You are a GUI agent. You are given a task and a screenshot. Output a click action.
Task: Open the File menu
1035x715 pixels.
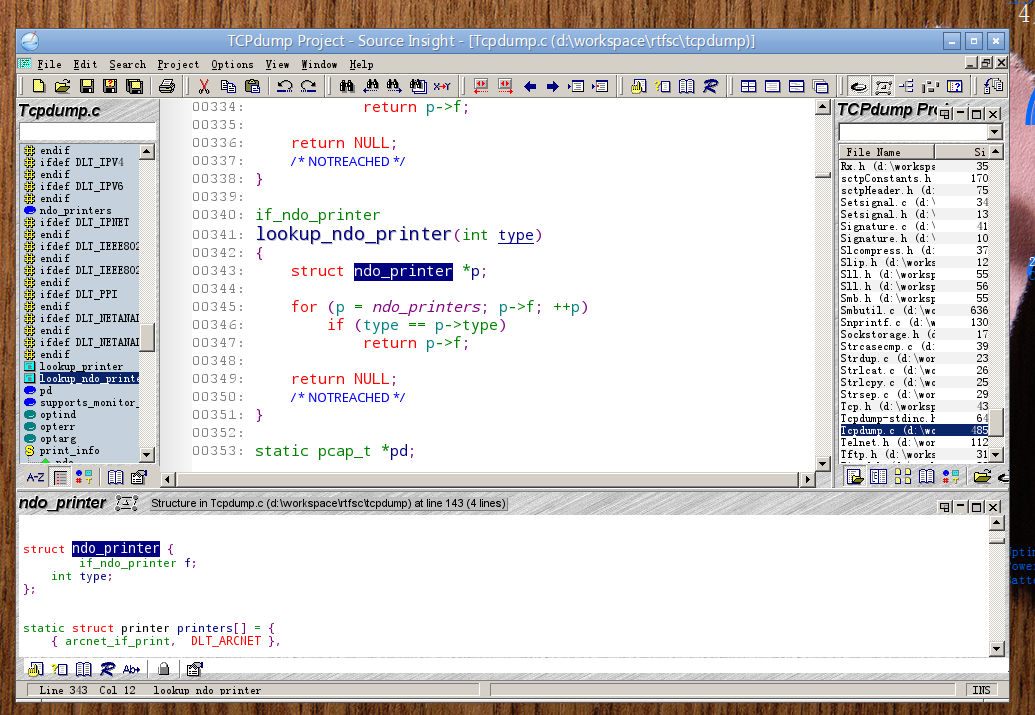click(49, 64)
